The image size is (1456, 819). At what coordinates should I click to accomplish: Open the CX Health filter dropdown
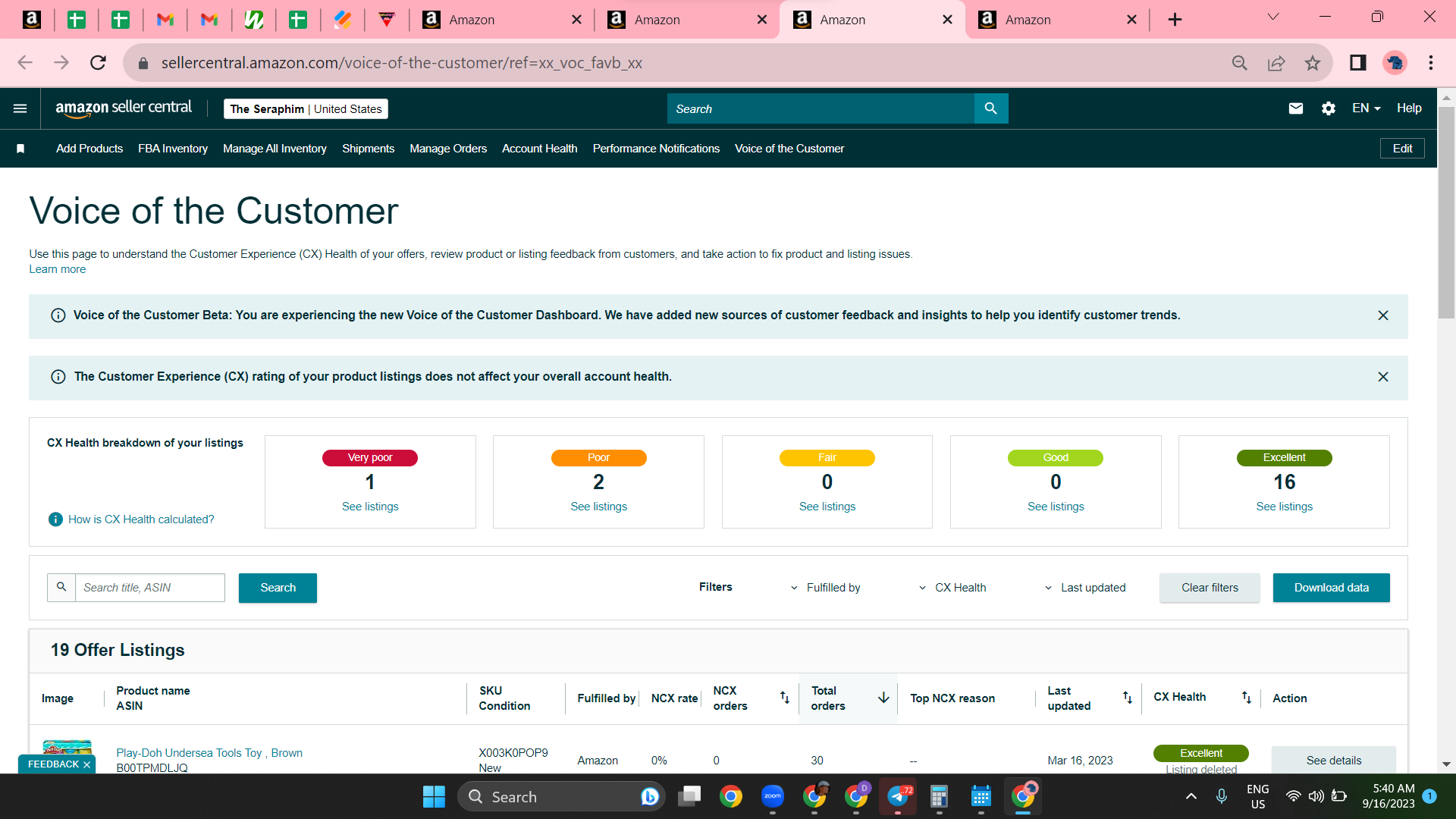(x=952, y=588)
